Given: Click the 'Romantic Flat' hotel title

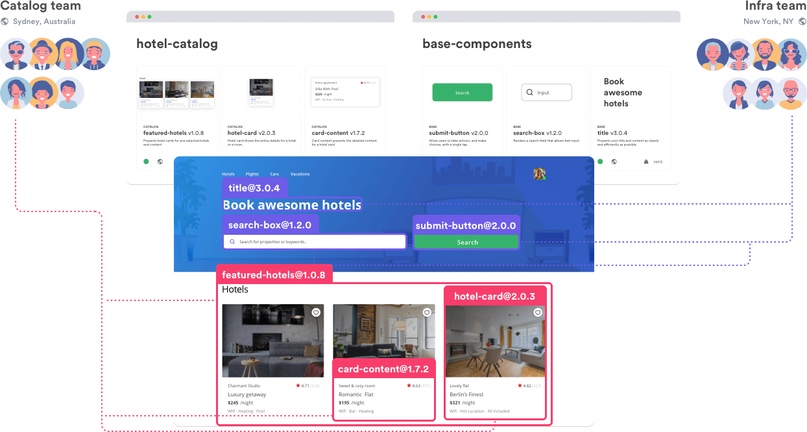Looking at the screenshot, I should coord(356,394).
